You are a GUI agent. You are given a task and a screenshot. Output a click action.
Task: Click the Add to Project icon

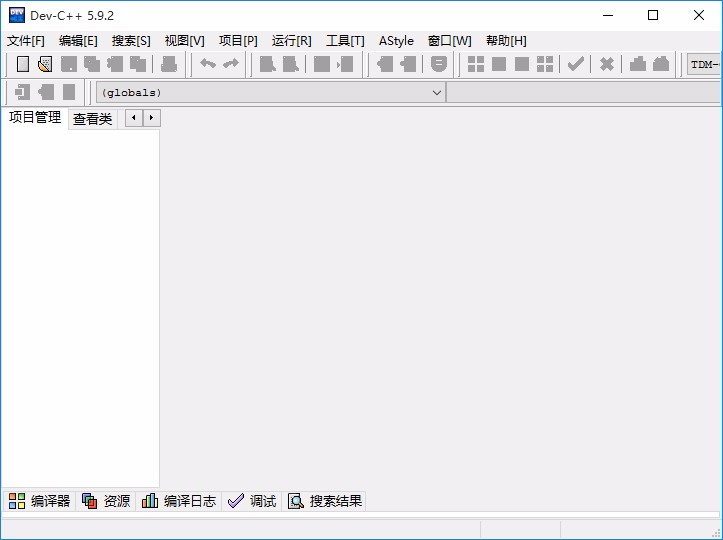coord(385,64)
